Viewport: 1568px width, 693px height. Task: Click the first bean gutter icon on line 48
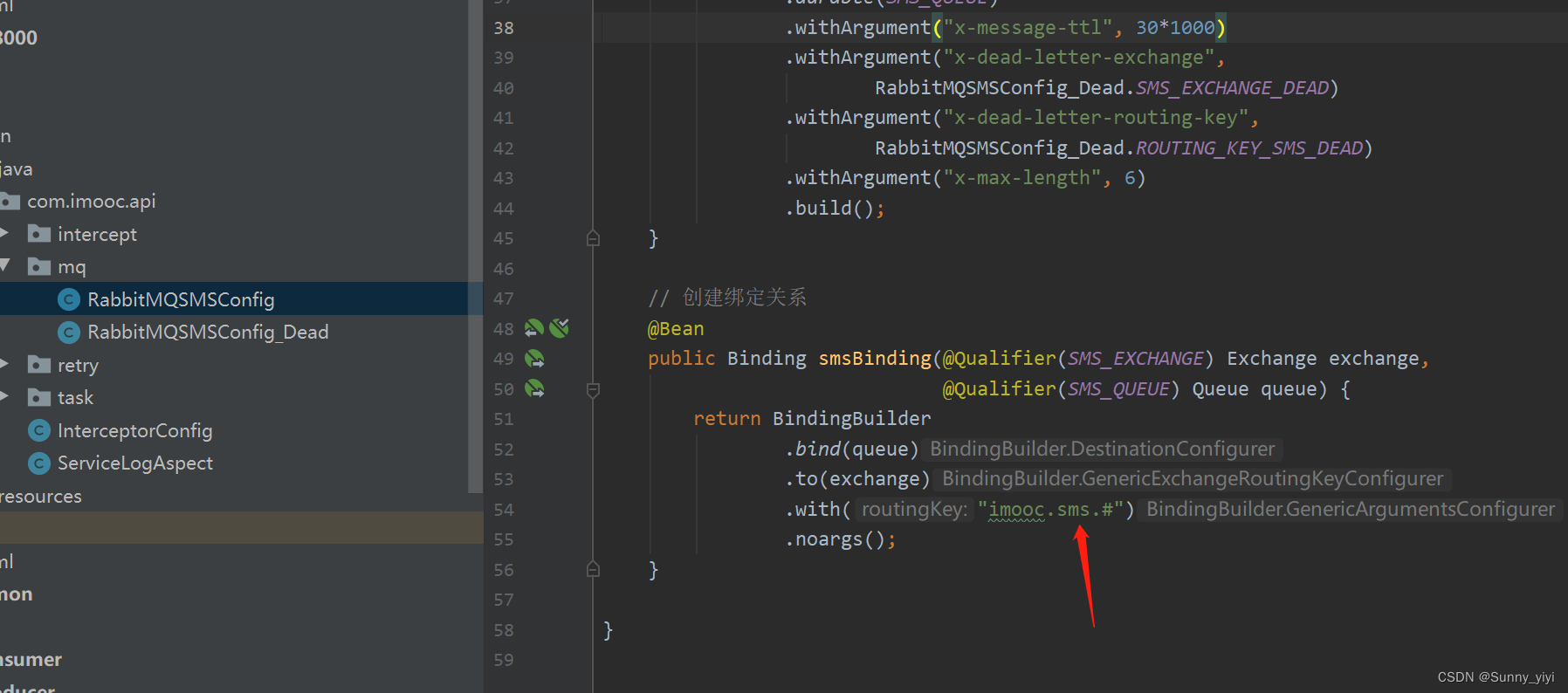tap(534, 328)
